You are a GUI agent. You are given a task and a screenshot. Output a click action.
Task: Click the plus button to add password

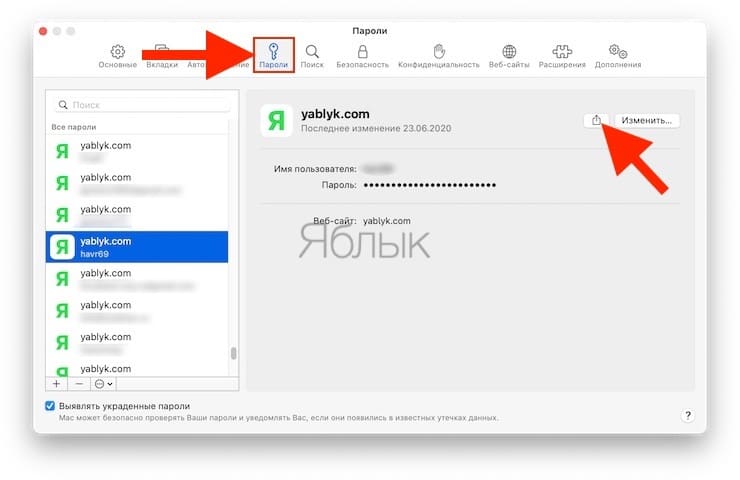coord(57,384)
